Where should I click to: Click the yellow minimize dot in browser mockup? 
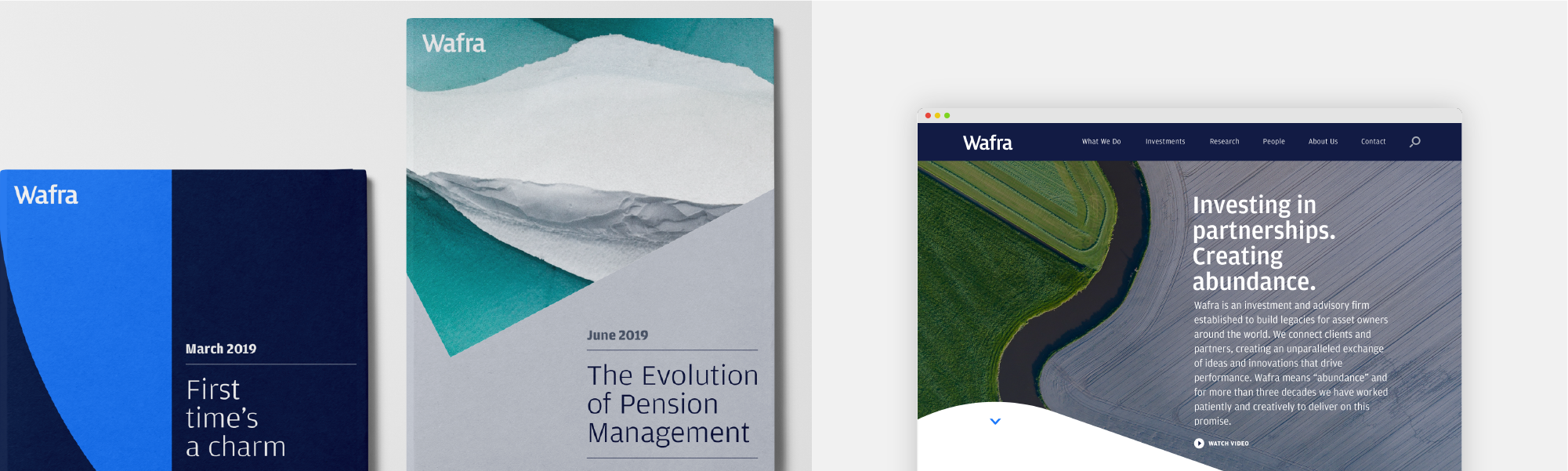tap(937, 115)
